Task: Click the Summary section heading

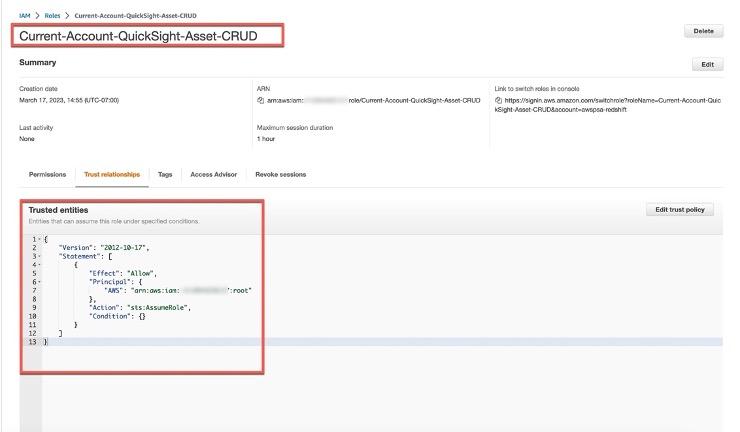Action: click(37, 62)
